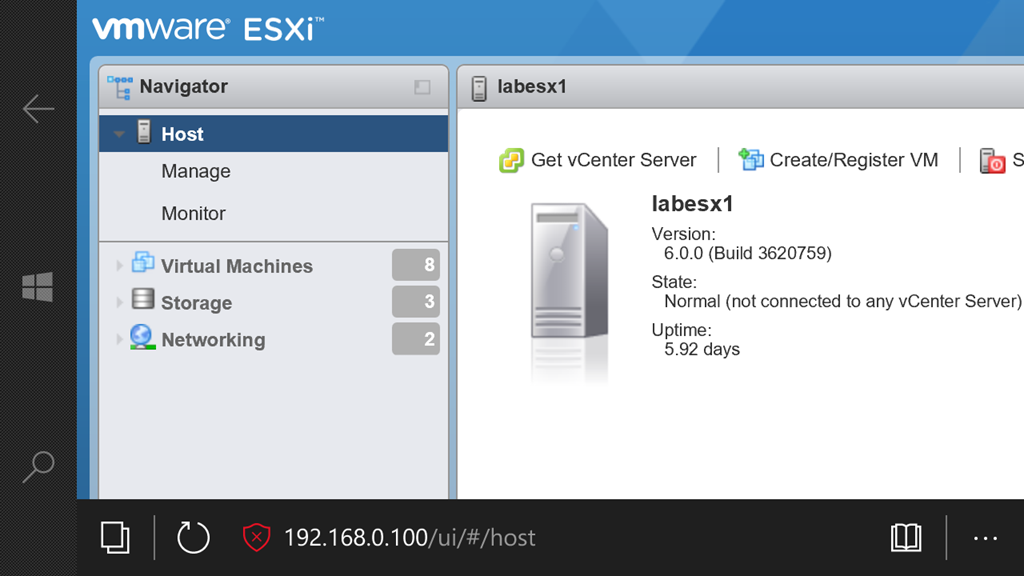Click the Navigator panel title
1024x576 pixels.
tap(184, 86)
